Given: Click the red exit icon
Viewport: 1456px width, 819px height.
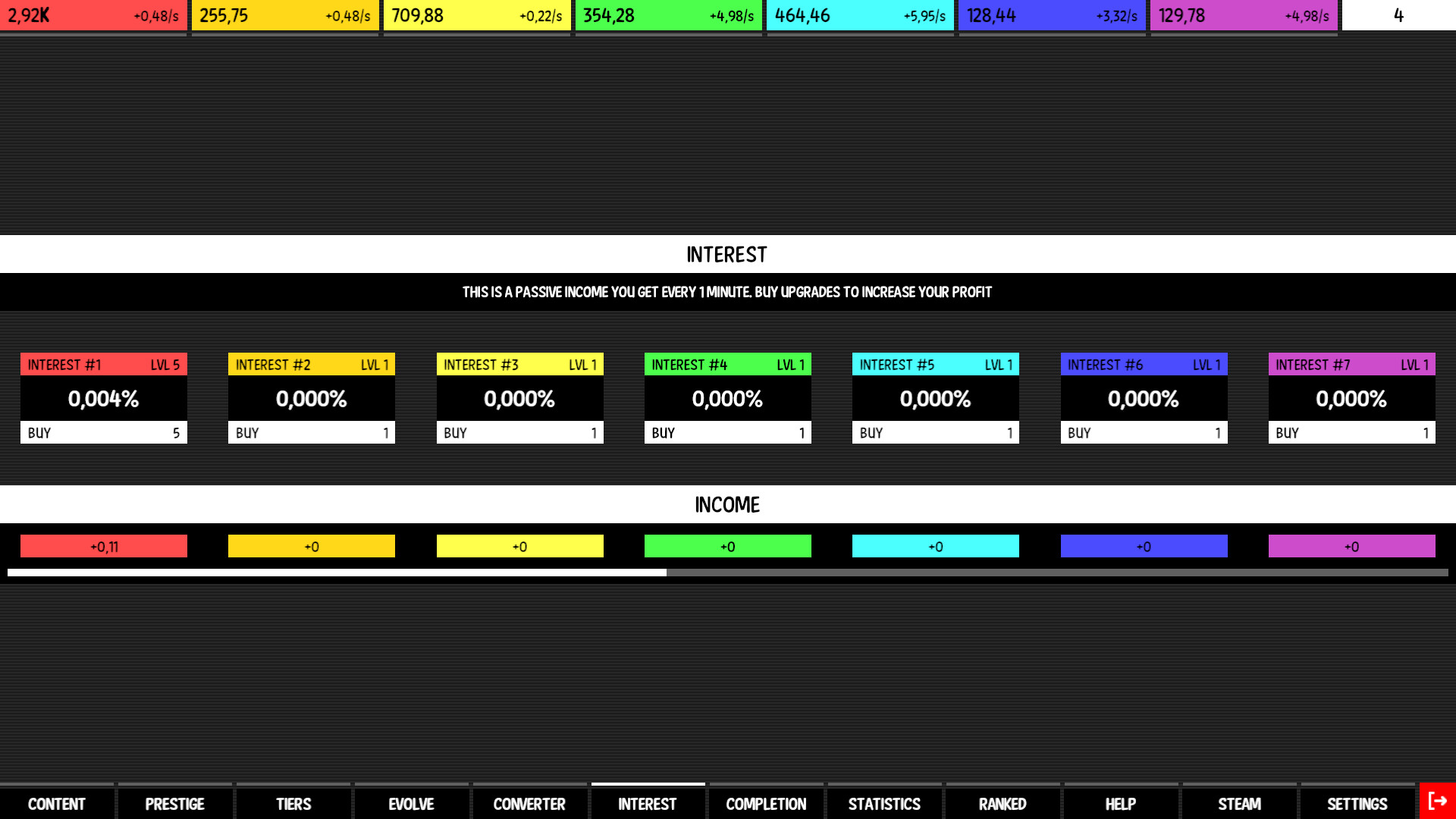Looking at the screenshot, I should point(1438,801).
